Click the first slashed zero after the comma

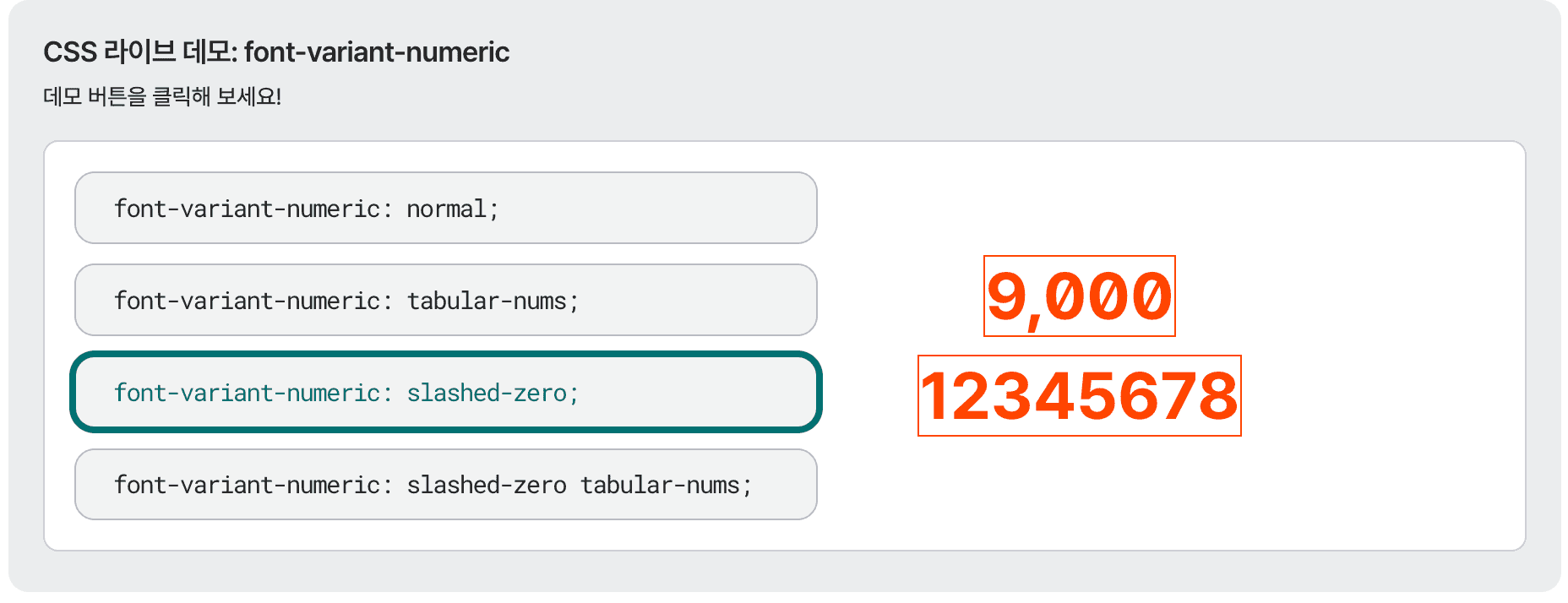pyautogui.click(x=1065, y=296)
